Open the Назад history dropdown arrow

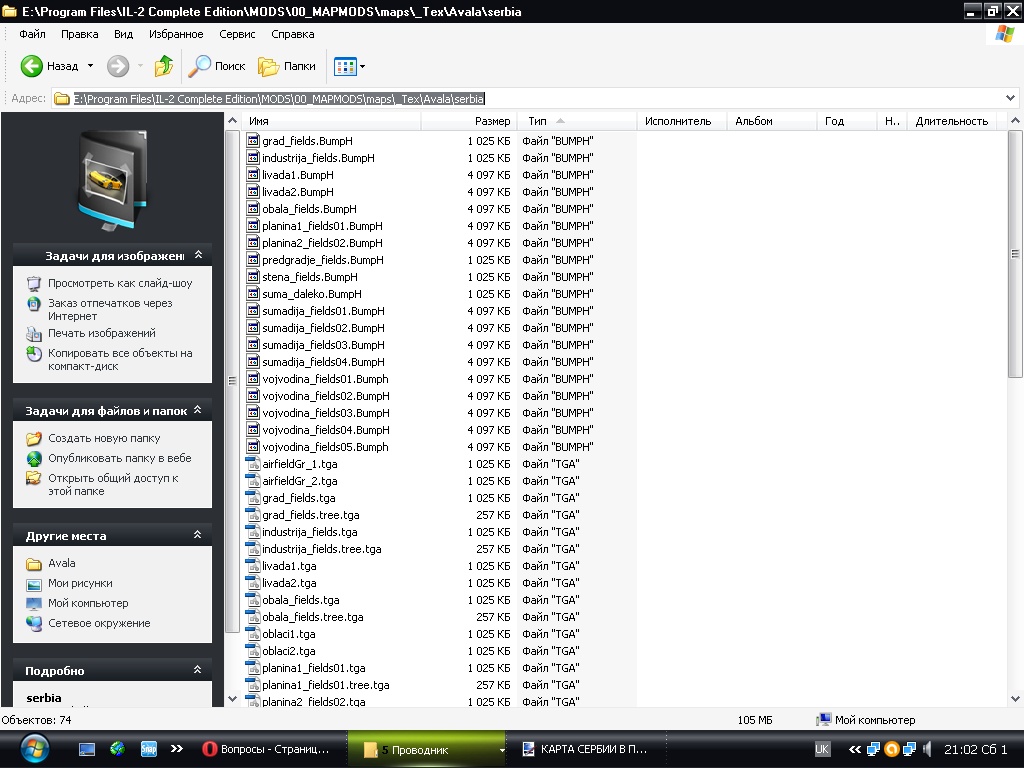(90, 66)
